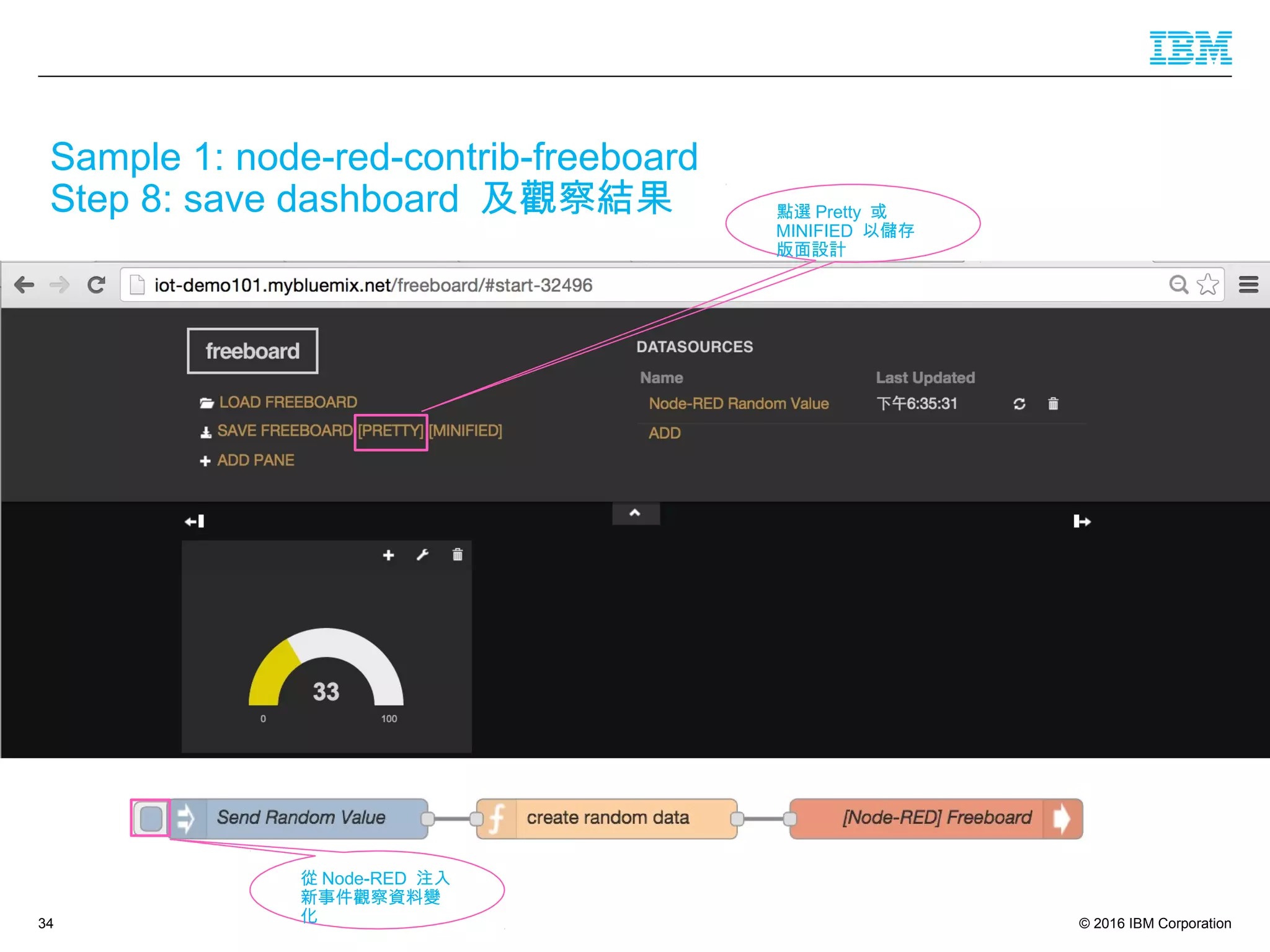This screenshot has width=1270, height=952.
Task: Bookmark the page with the star icon
Action: [1207, 284]
